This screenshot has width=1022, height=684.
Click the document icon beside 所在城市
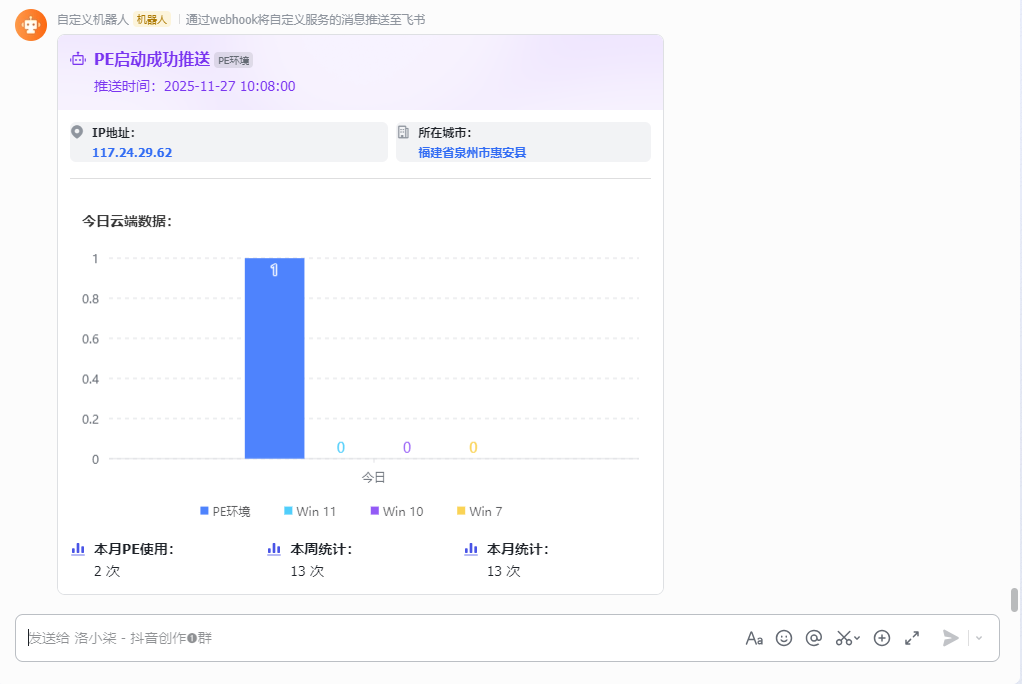(403, 131)
